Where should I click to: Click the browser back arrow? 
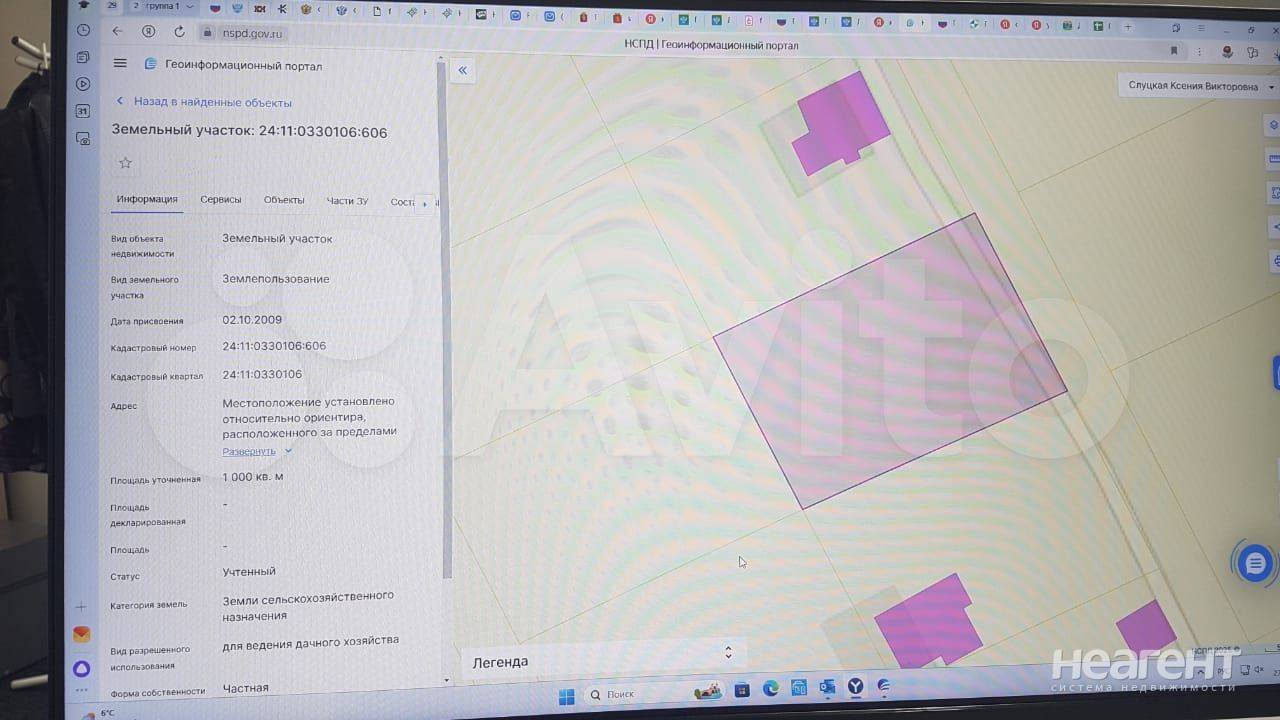tap(117, 31)
